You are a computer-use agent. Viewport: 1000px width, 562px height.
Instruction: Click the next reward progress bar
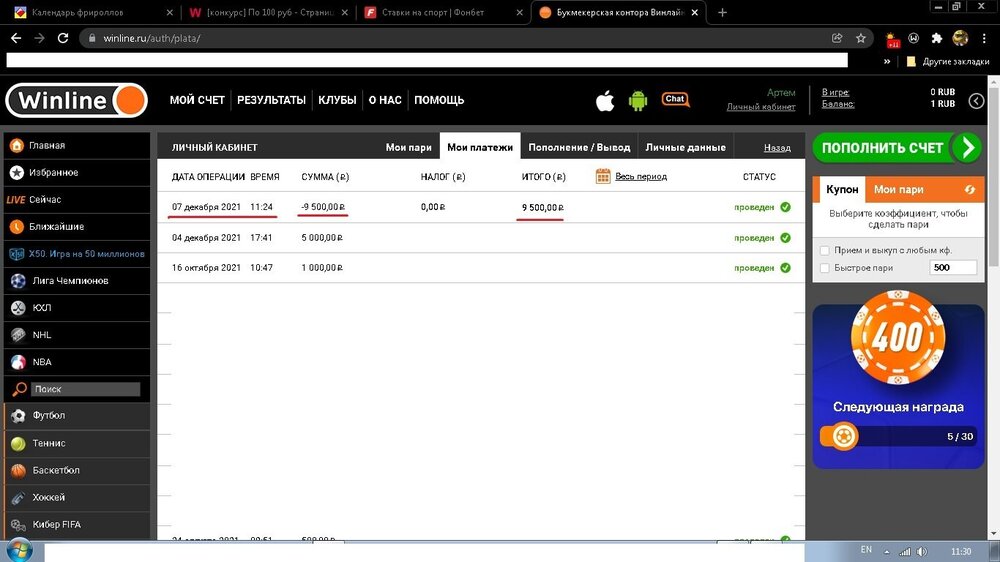point(897,436)
